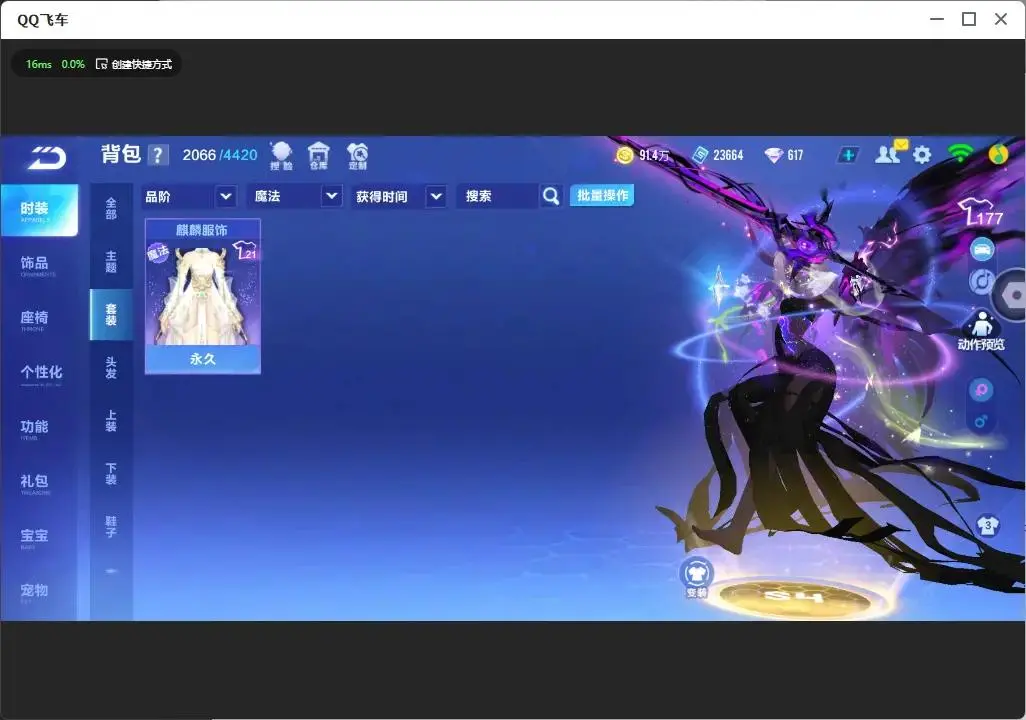Expand the 品阶 dropdown
The height and width of the screenshot is (720, 1026).
188,196
